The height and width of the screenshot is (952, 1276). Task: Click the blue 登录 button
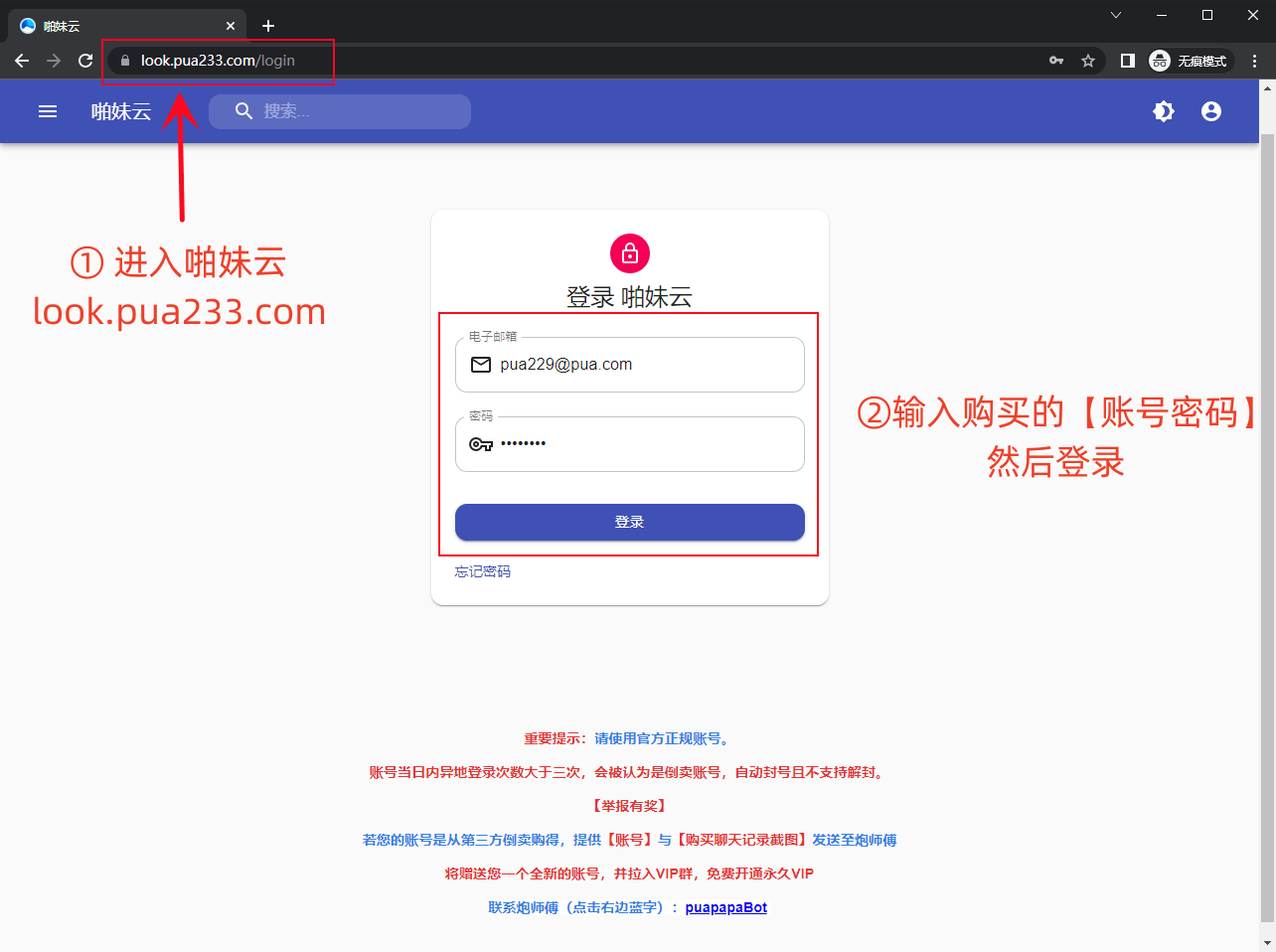click(x=629, y=522)
